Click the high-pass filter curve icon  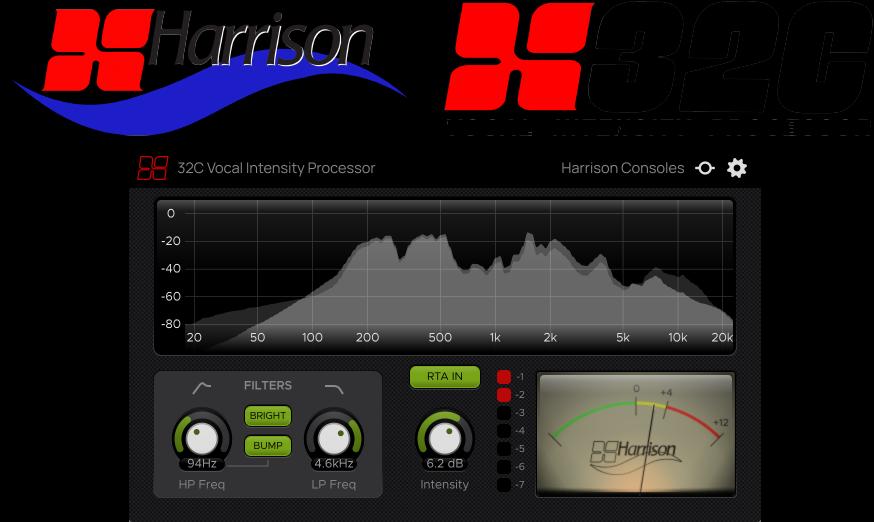pyautogui.click(x=202, y=388)
